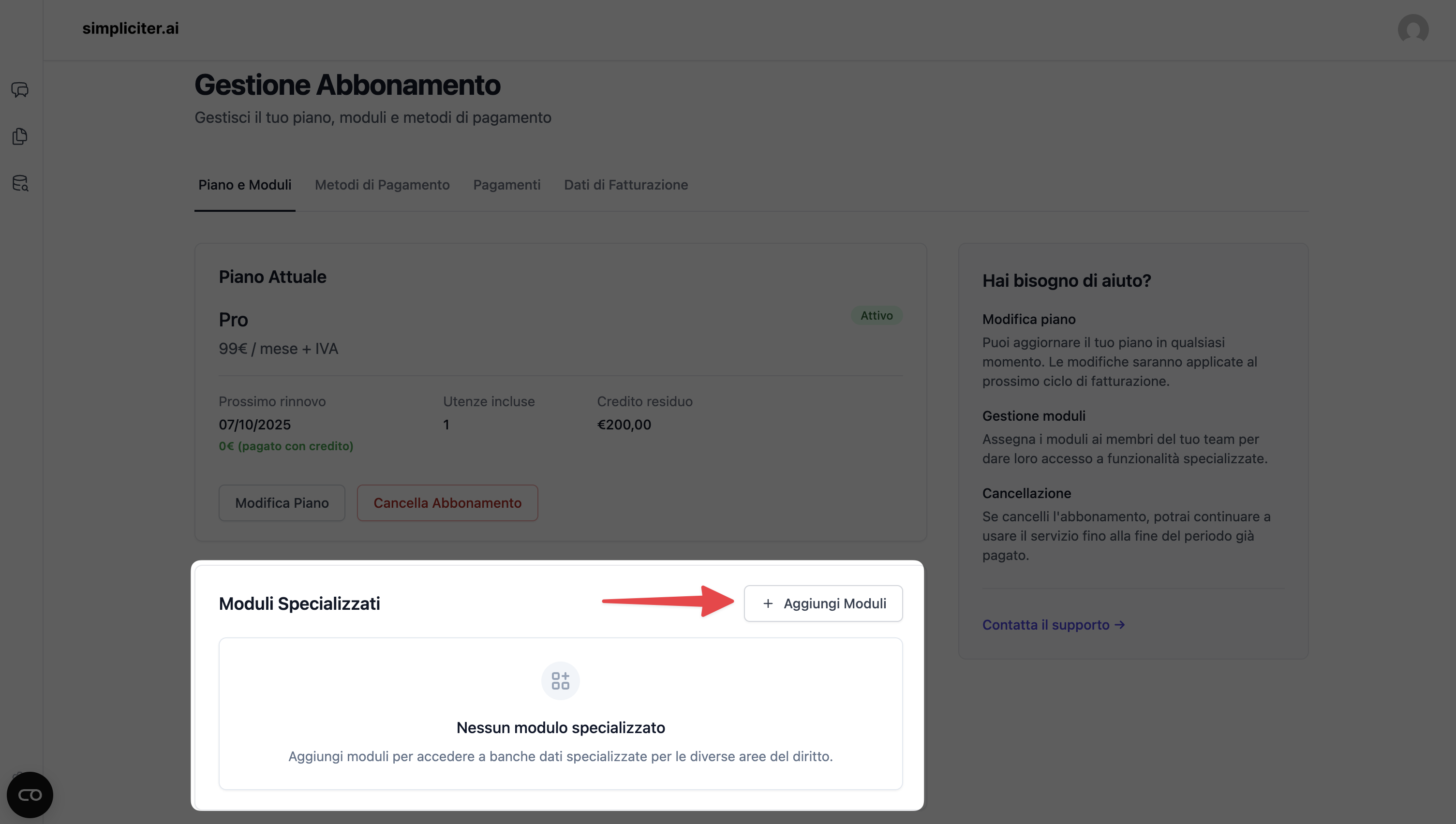
Task: Go to the Pagamenti tab
Action: (x=506, y=185)
